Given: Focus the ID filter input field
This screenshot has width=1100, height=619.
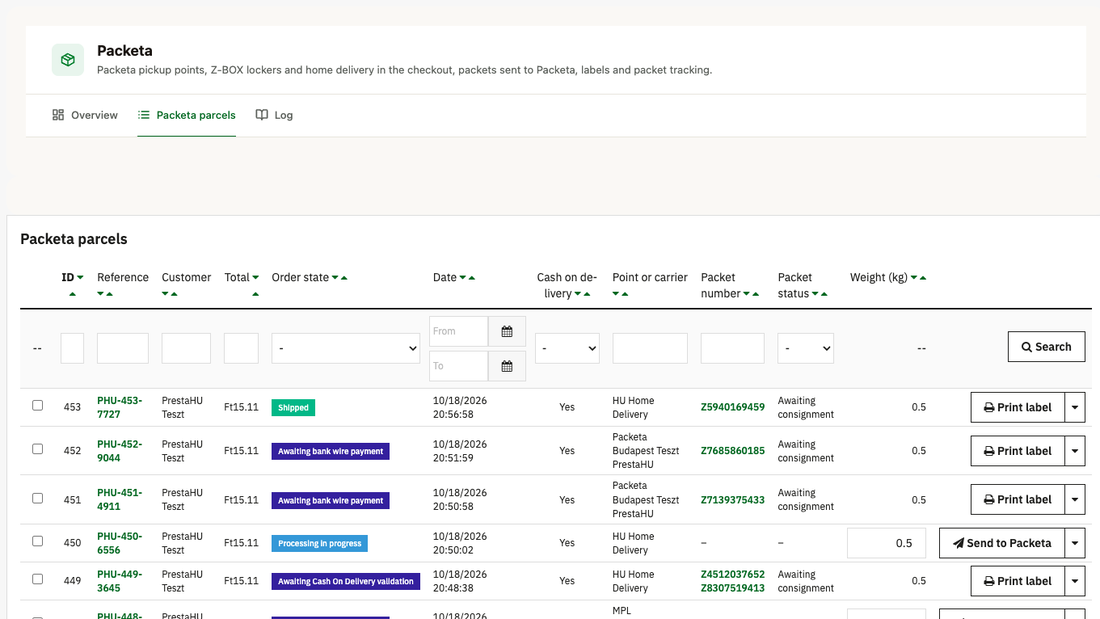Looking at the screenshot, I should click(72, 348).
